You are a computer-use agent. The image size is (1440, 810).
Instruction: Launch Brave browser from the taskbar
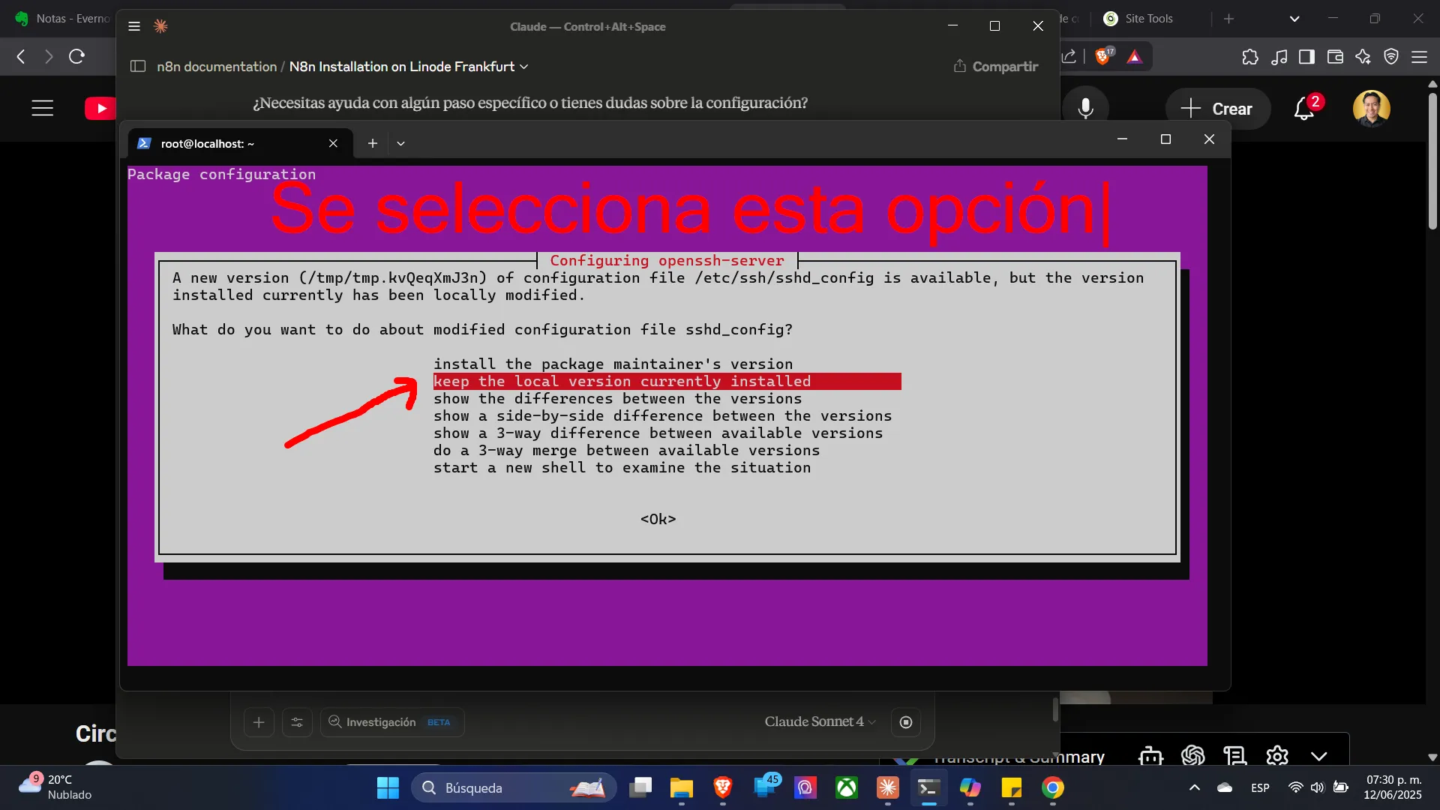coord(723,788)
